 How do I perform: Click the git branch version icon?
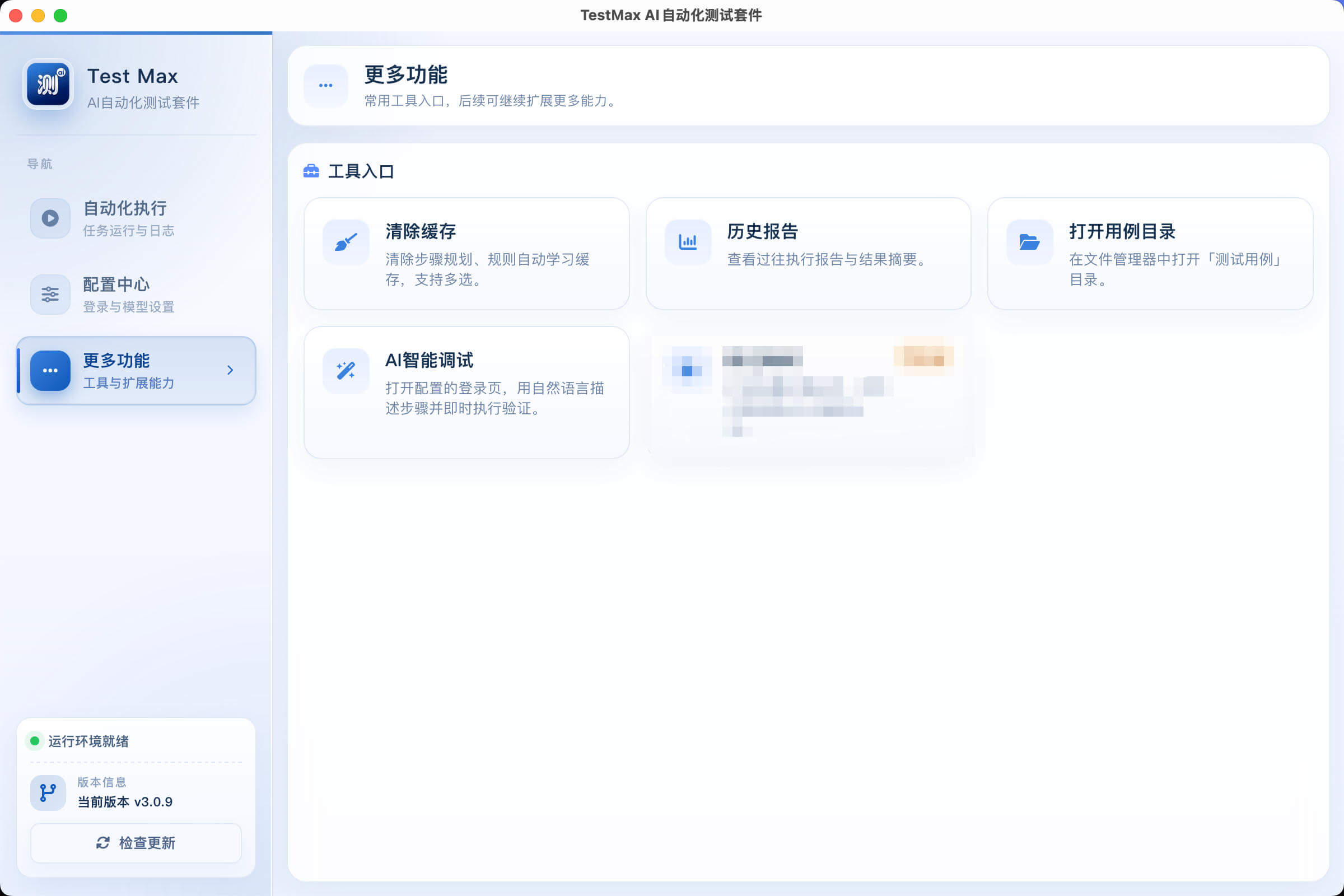(48, 792)
